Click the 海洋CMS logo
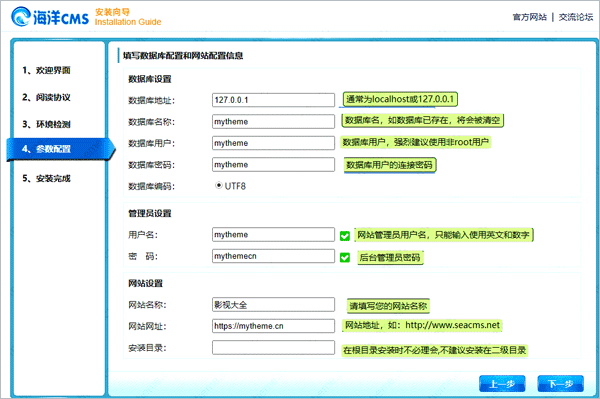600x399 pixels. point(50,17)
